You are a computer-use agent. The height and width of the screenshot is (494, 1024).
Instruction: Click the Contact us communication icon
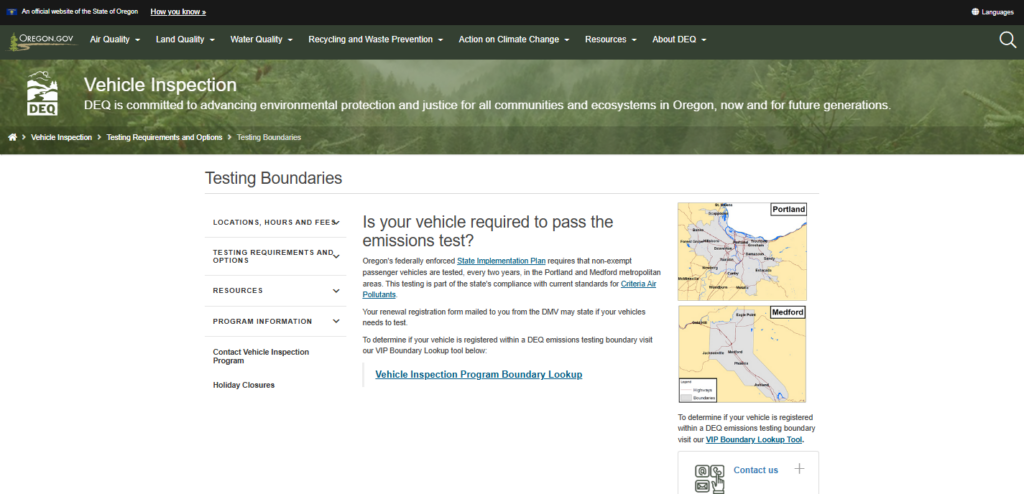(709, 477)
